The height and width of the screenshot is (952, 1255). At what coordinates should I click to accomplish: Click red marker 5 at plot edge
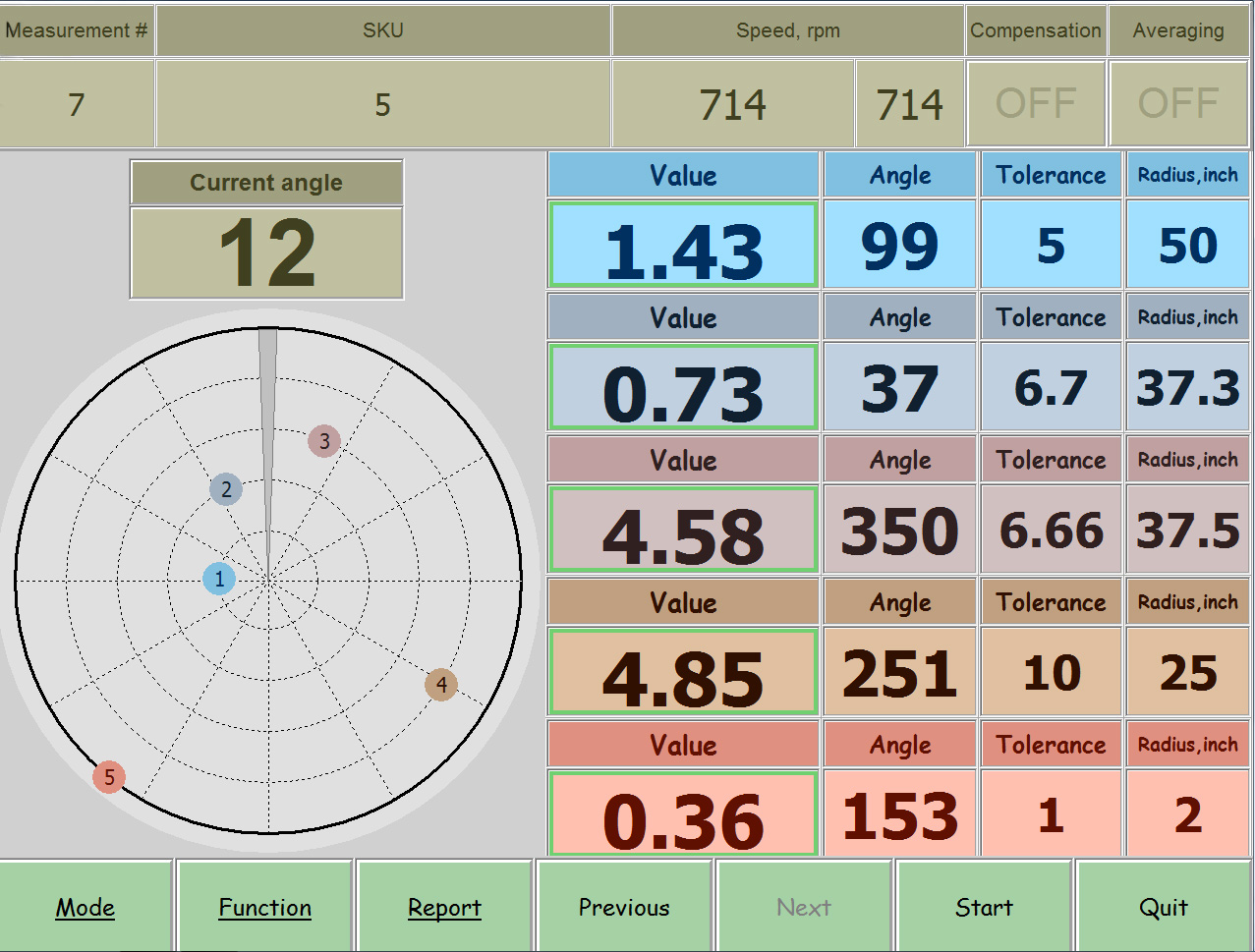pos(109,777)
